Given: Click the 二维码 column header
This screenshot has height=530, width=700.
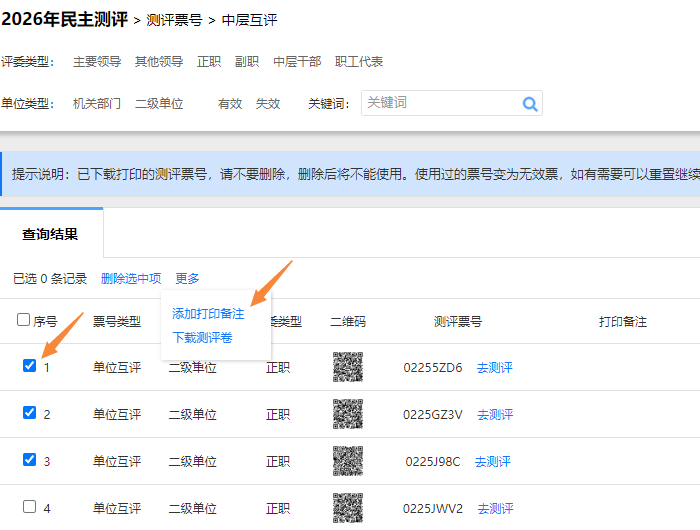Looking at the screenshot, I should coord(348,321).
